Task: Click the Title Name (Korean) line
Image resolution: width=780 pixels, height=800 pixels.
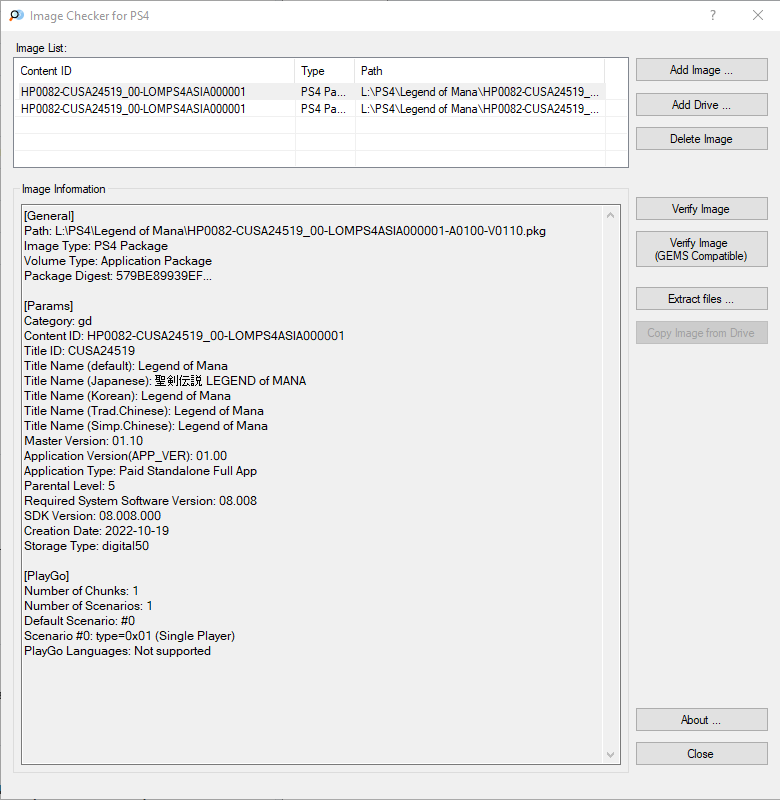Action: pos(128,396)
